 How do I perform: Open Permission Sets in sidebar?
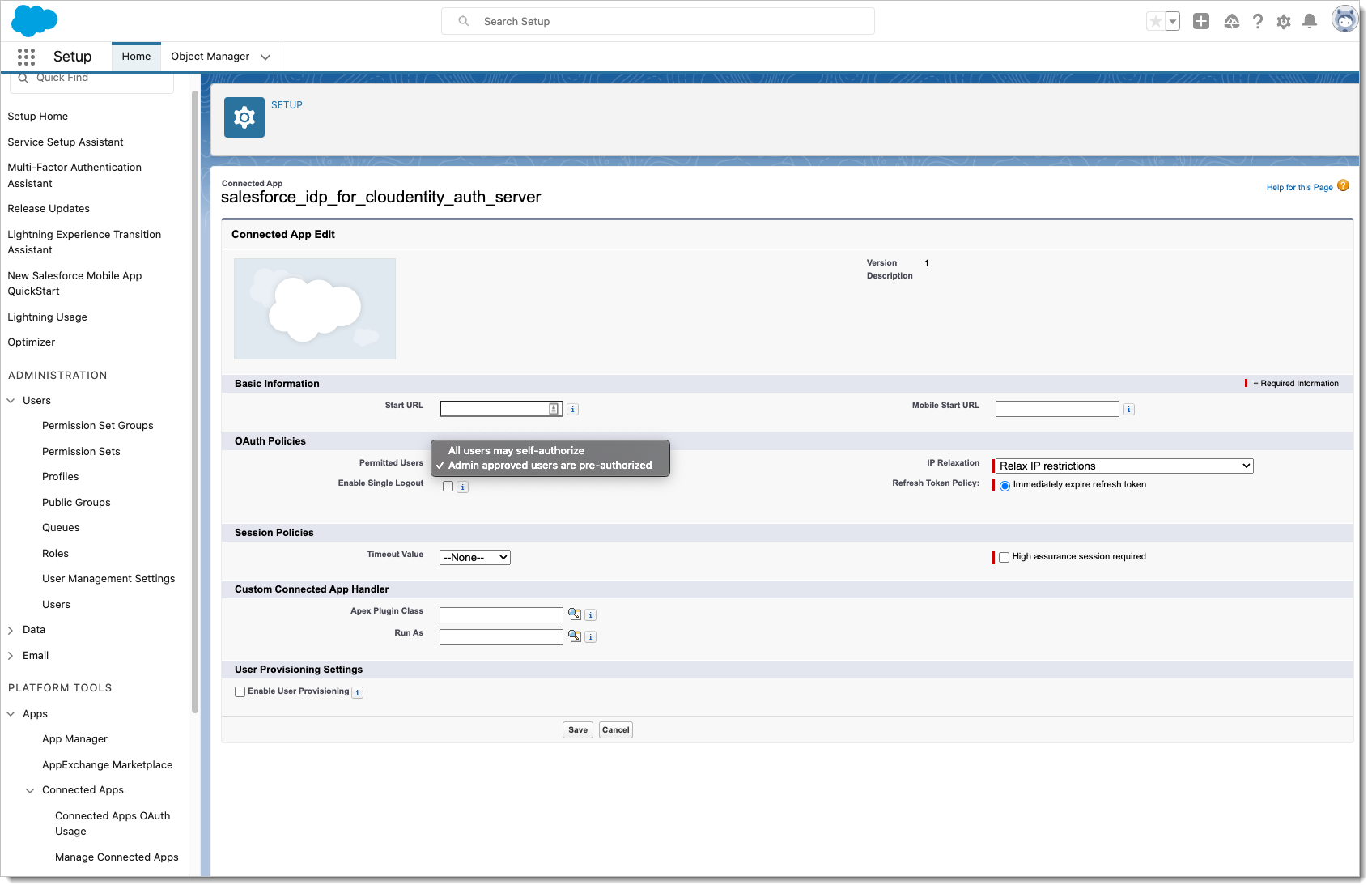(81, 452)
